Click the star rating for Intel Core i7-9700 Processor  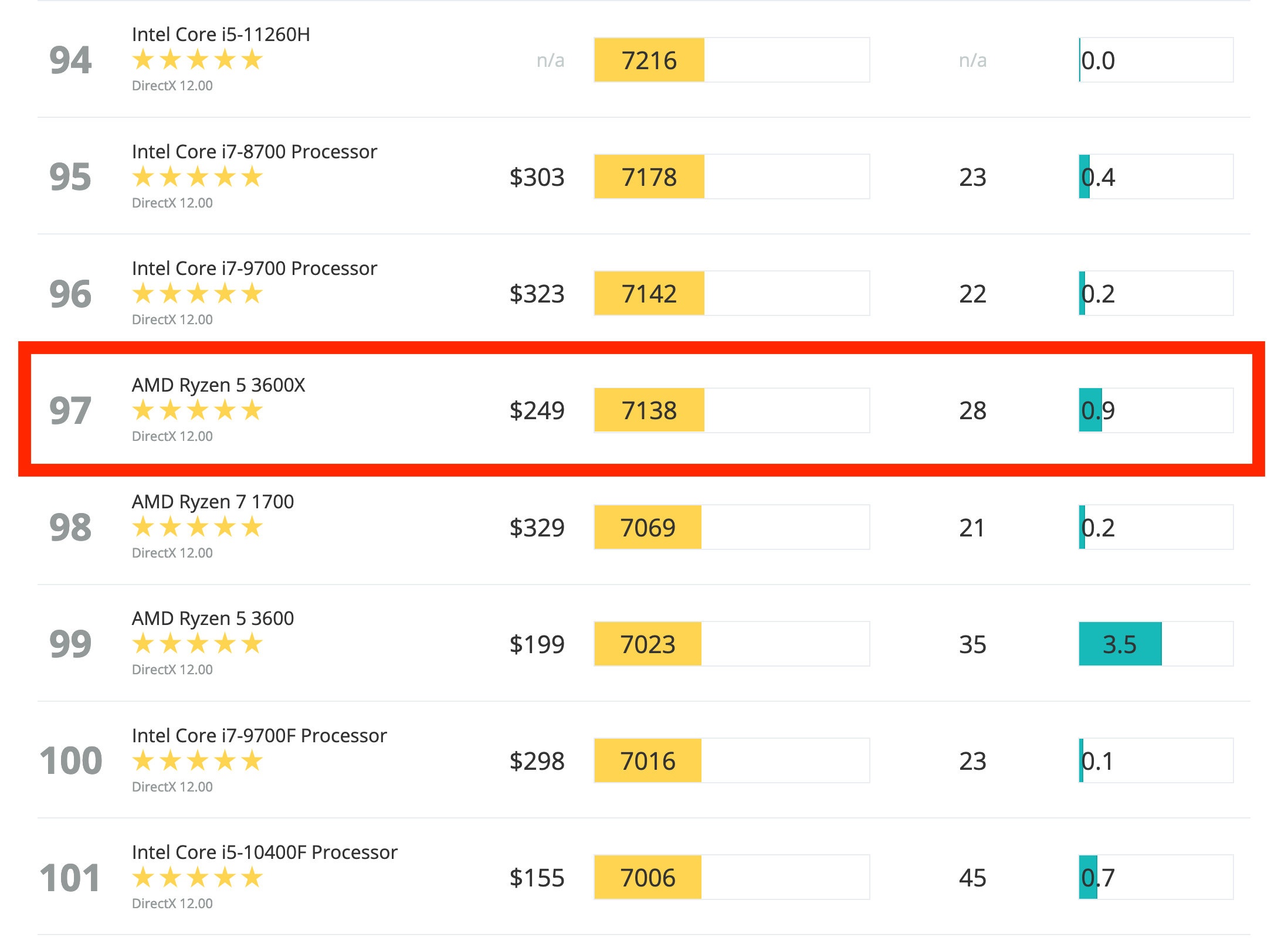pyautogui.click(x=197, y=294)
